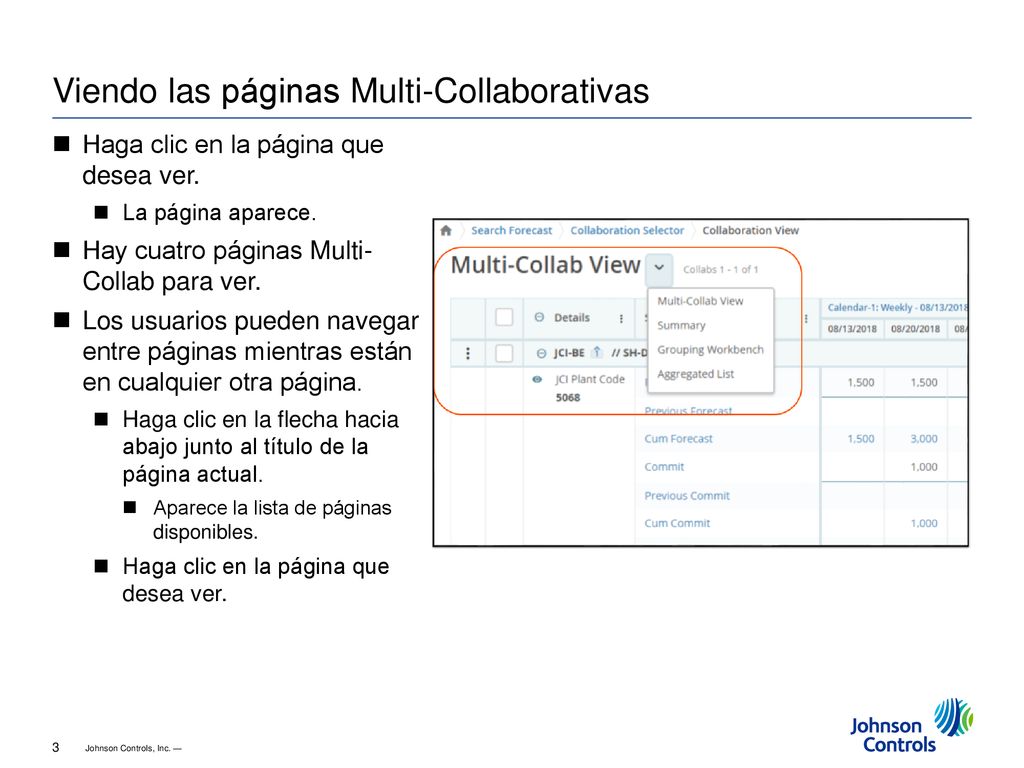Click the Commit row label
The image size is (1024, 768).
664,467
